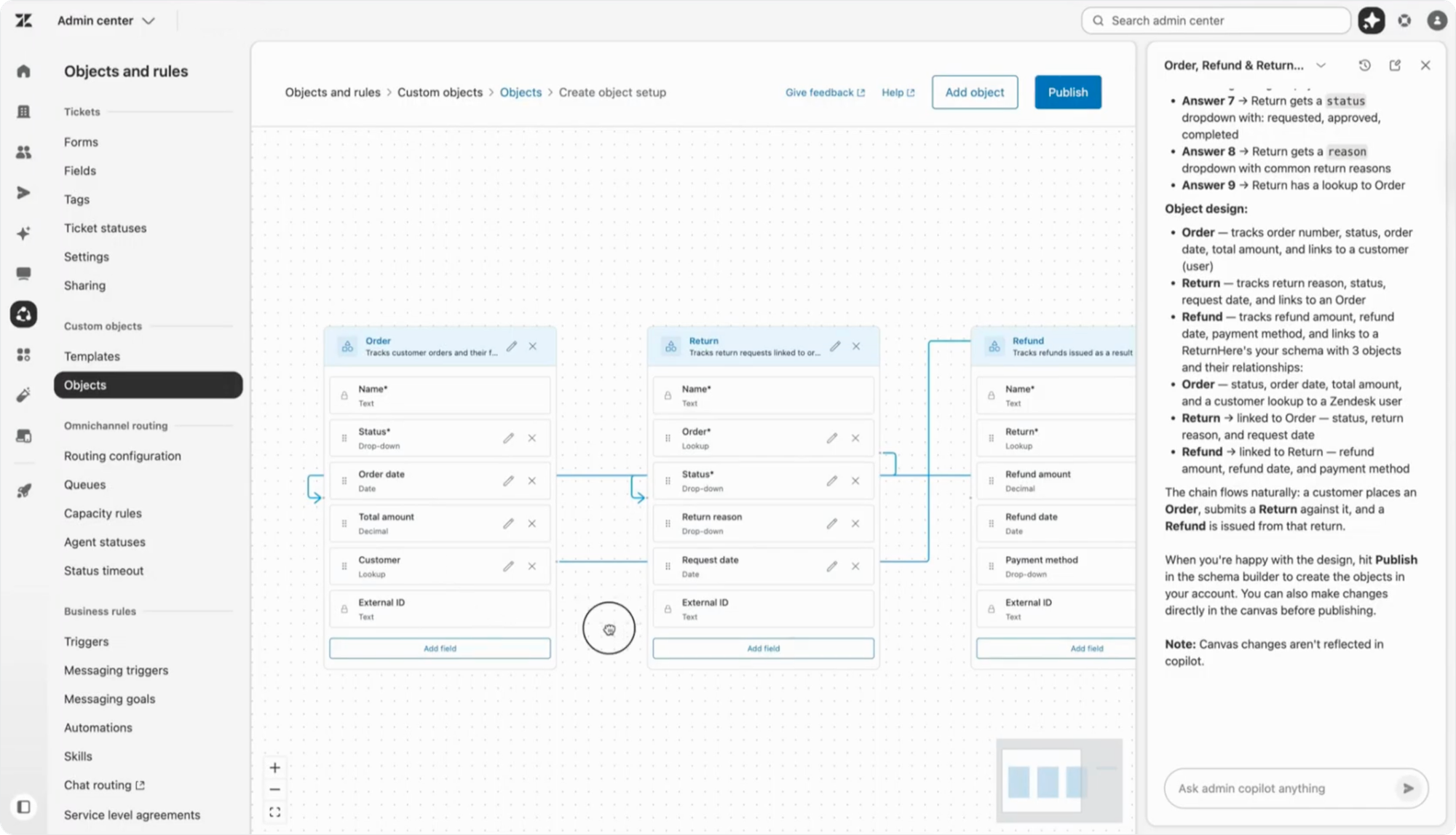Image resolution: width=1456 pixels, height=835 pixels.
Task: Navigate to Objects breadcrumb
Action: click(521, 92)
